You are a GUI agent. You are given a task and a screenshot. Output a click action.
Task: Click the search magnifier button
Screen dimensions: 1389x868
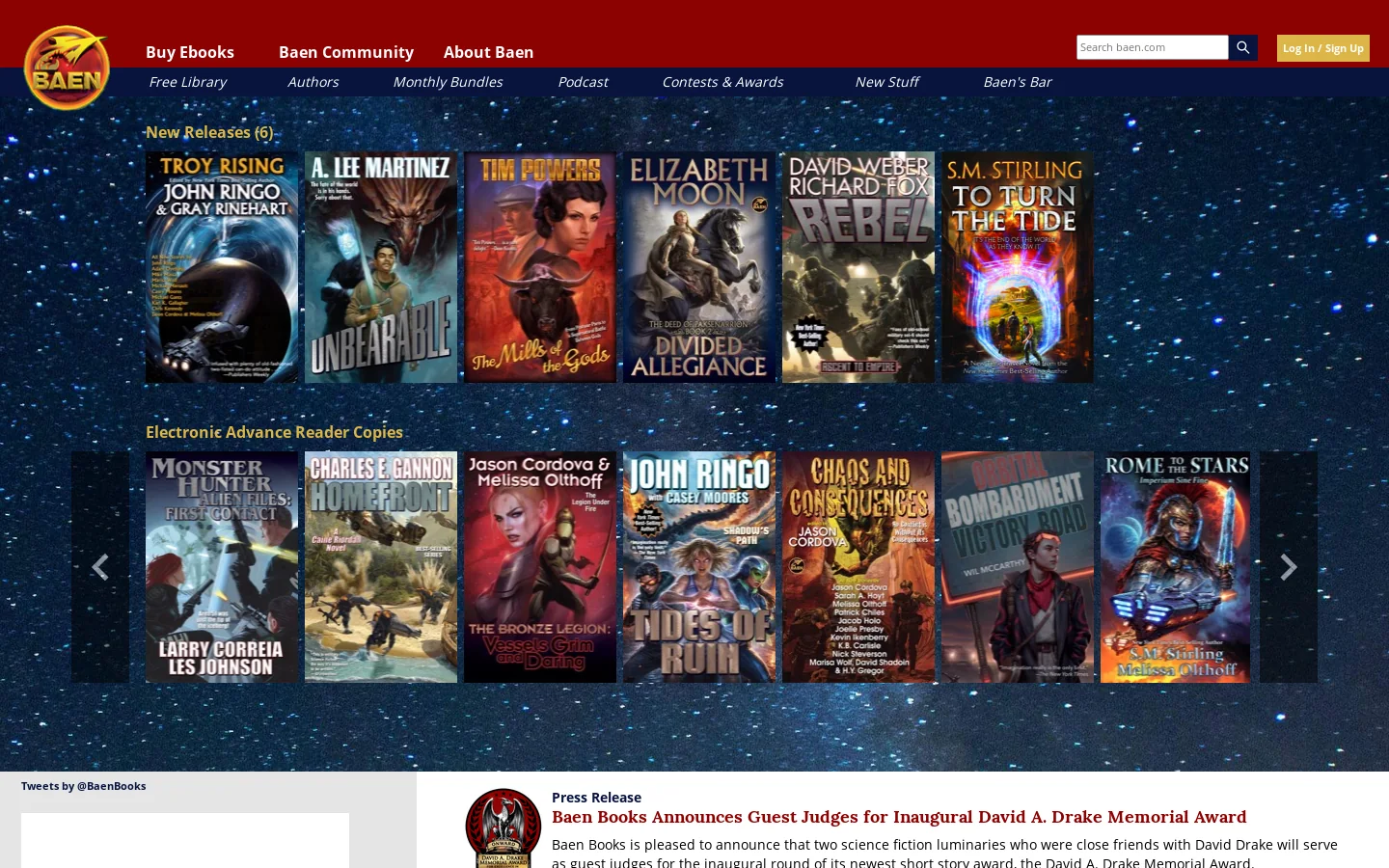click(1242, 47)
